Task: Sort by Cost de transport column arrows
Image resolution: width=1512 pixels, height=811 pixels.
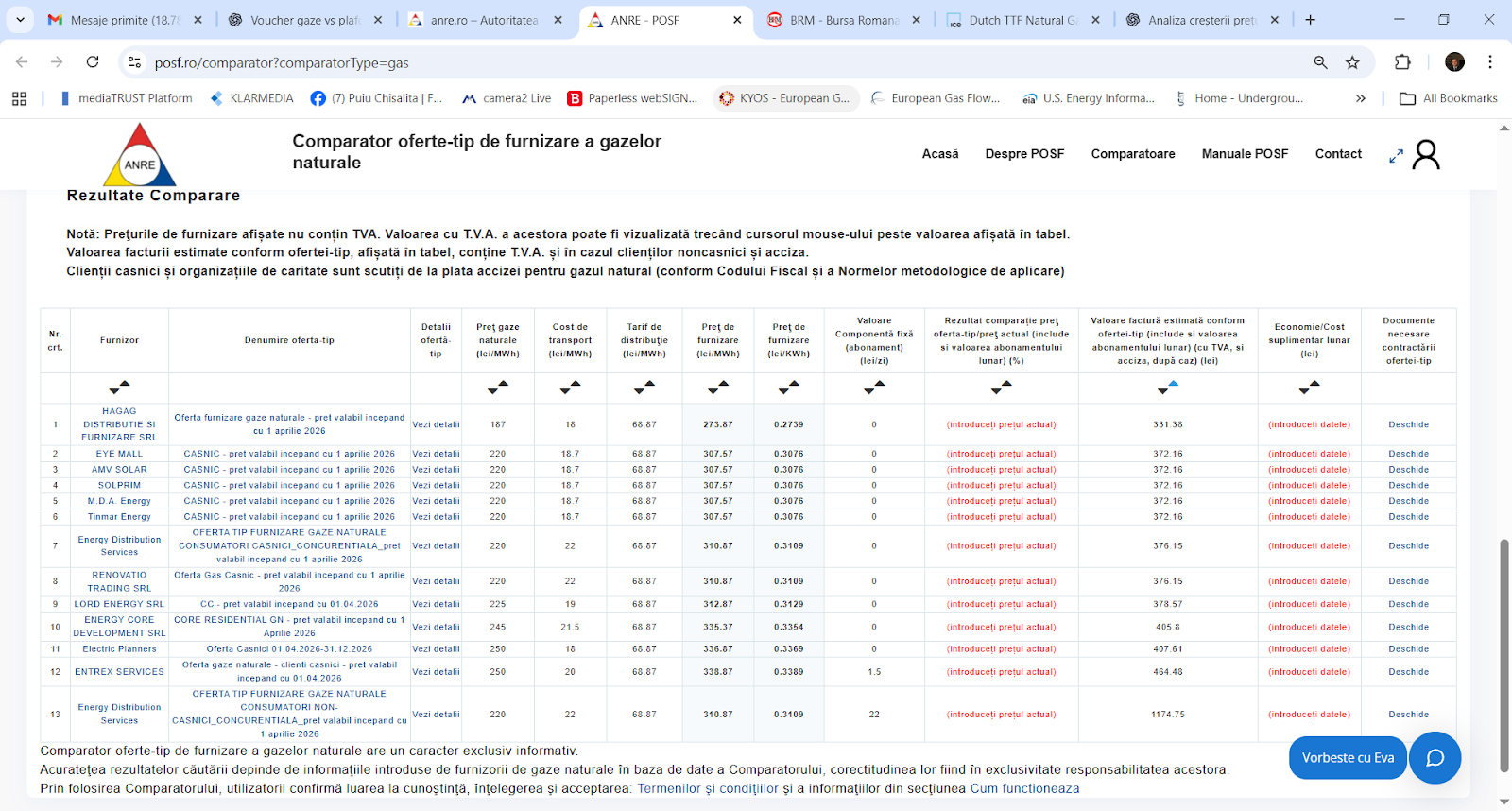Action: pos(570,388)
